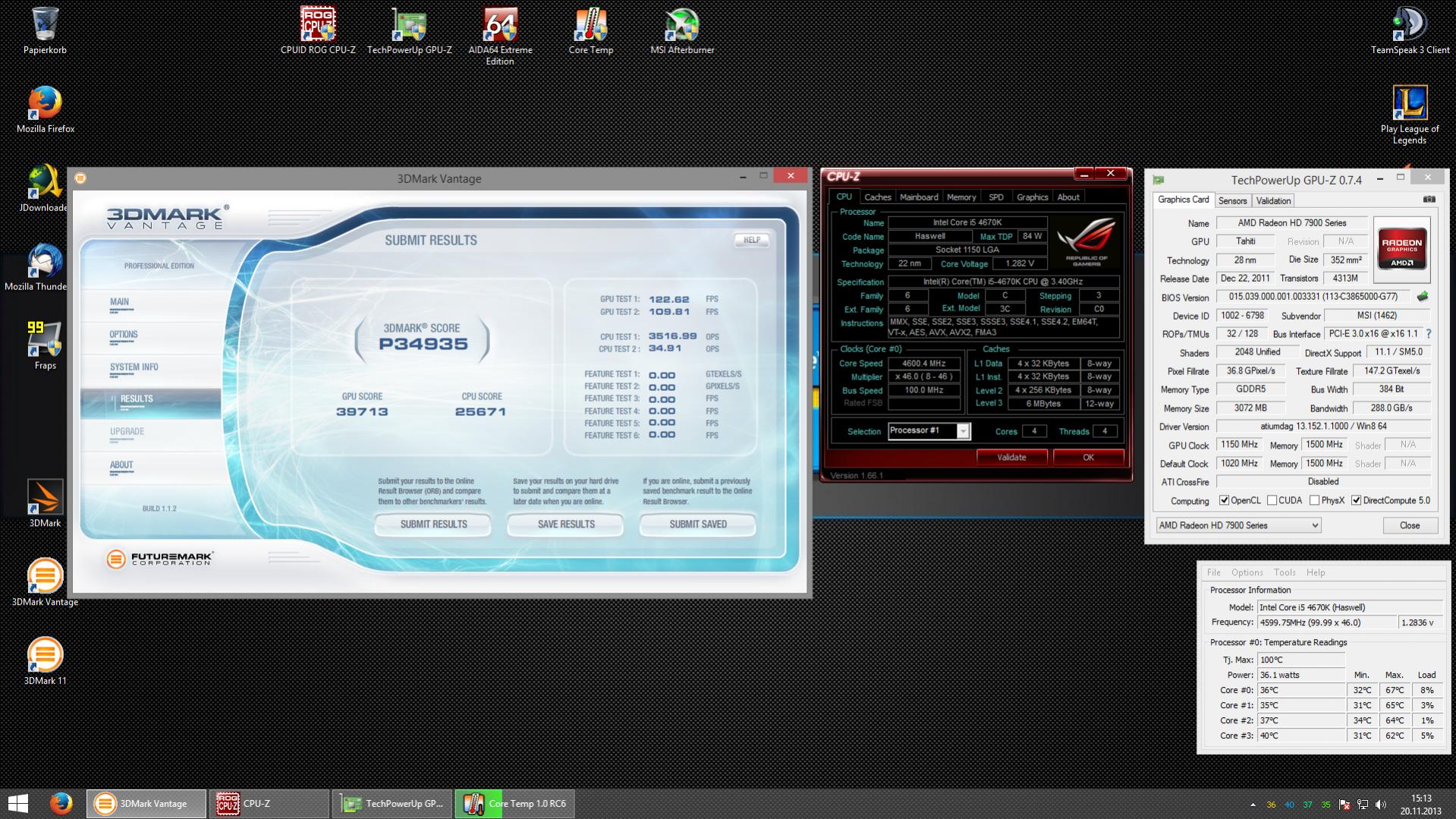
Task: Click SUBMIT SAVED button in 3DMark Vantage
Action: click(x=698, y=524)
